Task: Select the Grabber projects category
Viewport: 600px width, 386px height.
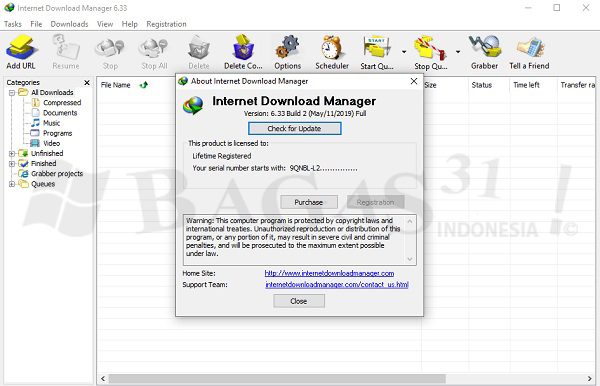Action: pos(51,174)
